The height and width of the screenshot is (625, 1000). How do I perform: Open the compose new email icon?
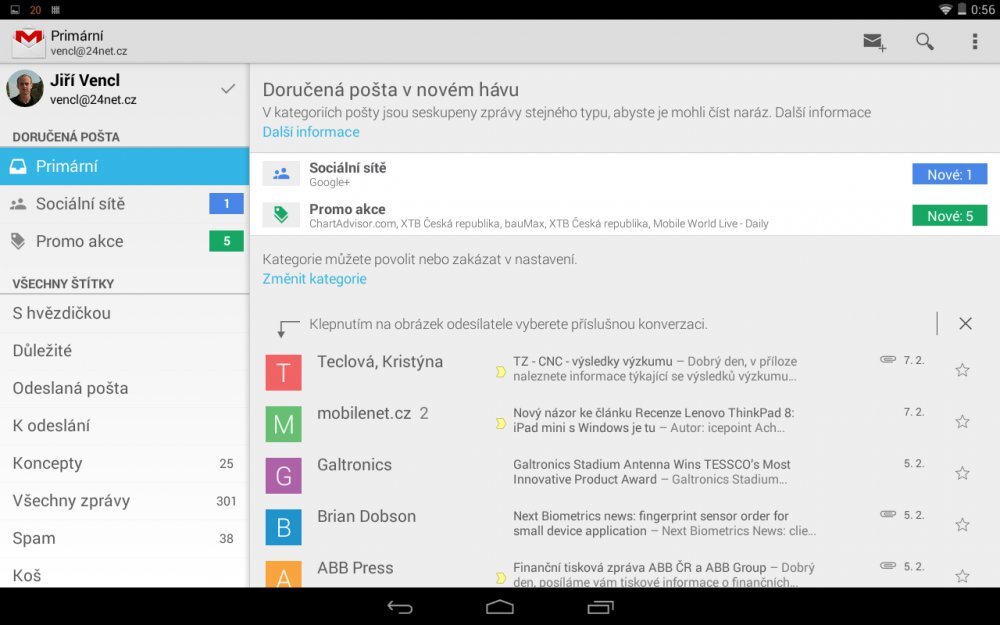[x=873, y=41]
